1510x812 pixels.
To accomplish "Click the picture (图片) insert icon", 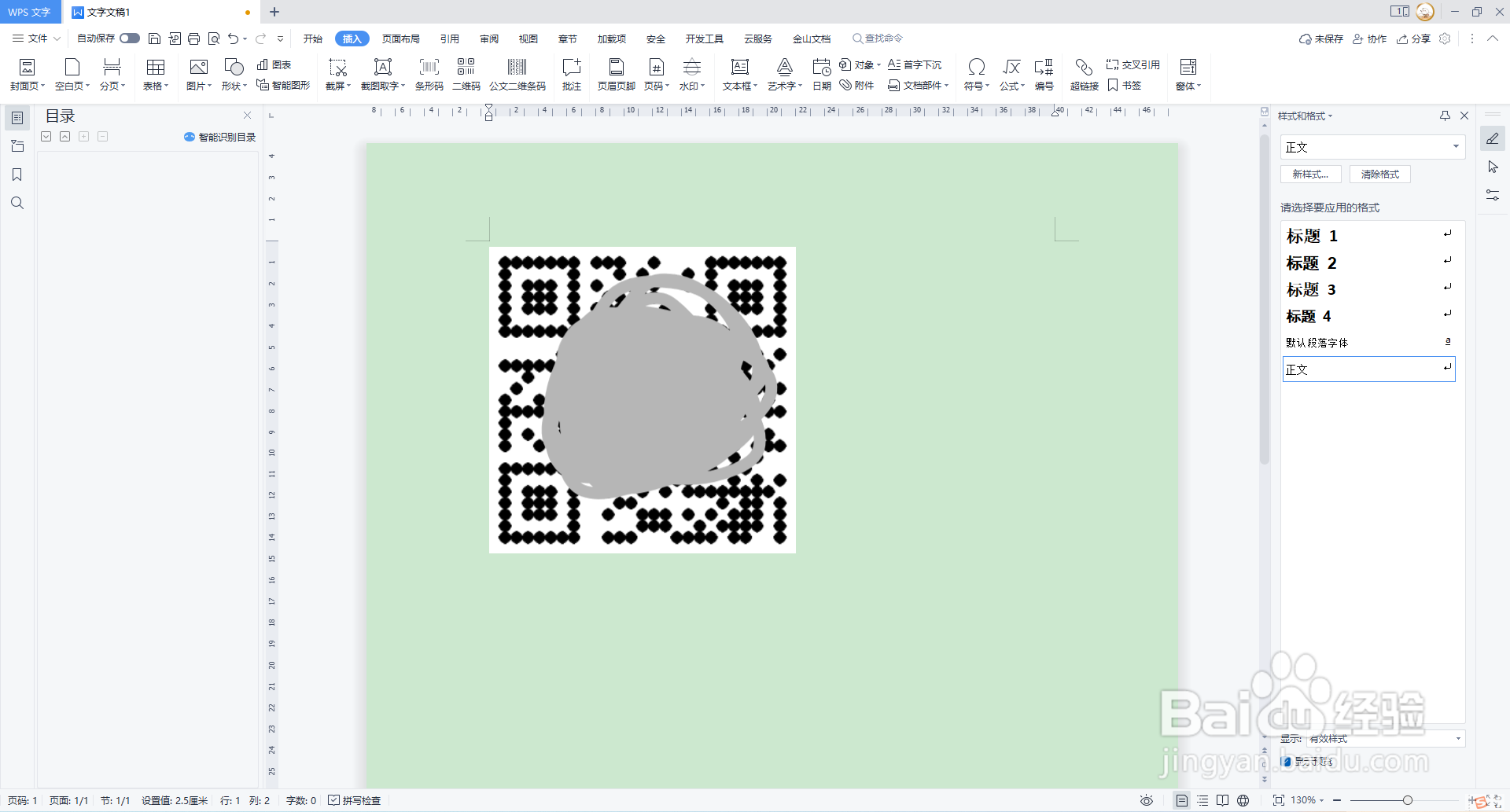I will [198, 68].
